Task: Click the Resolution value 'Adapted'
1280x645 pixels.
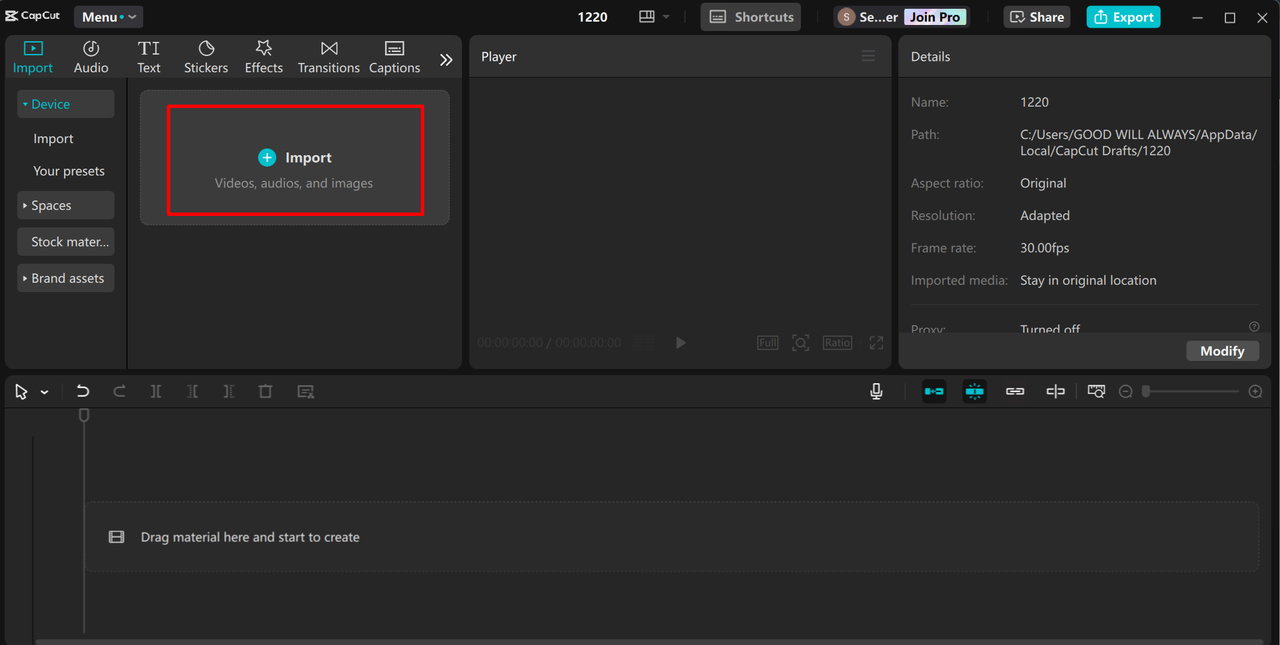Action: [1045, 216]
